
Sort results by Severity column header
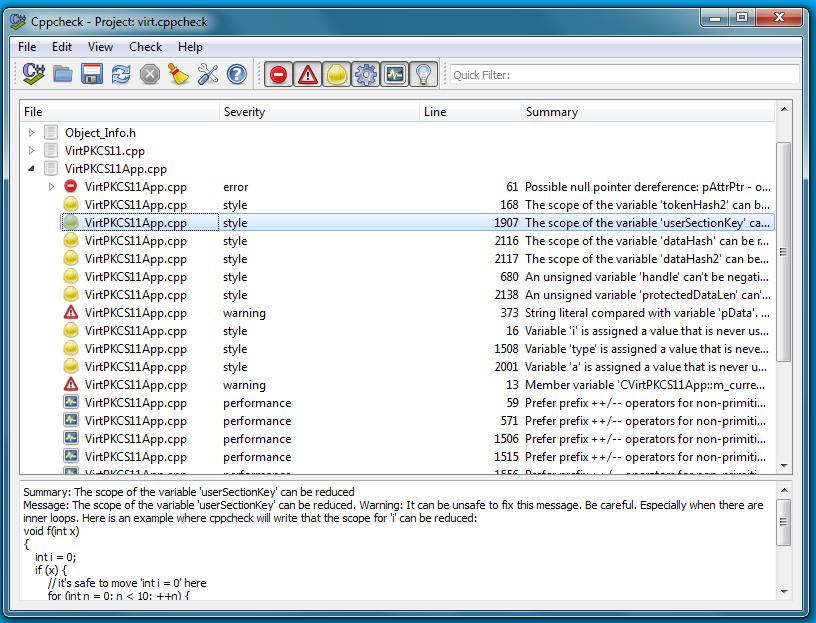click(x=319, y=112)
